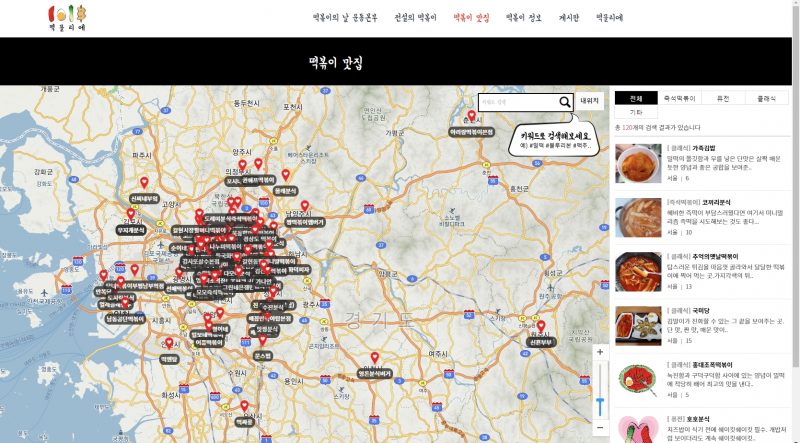Select the 기타 category tab
Viewport: 800px width, 443px height.
(636, 112)
